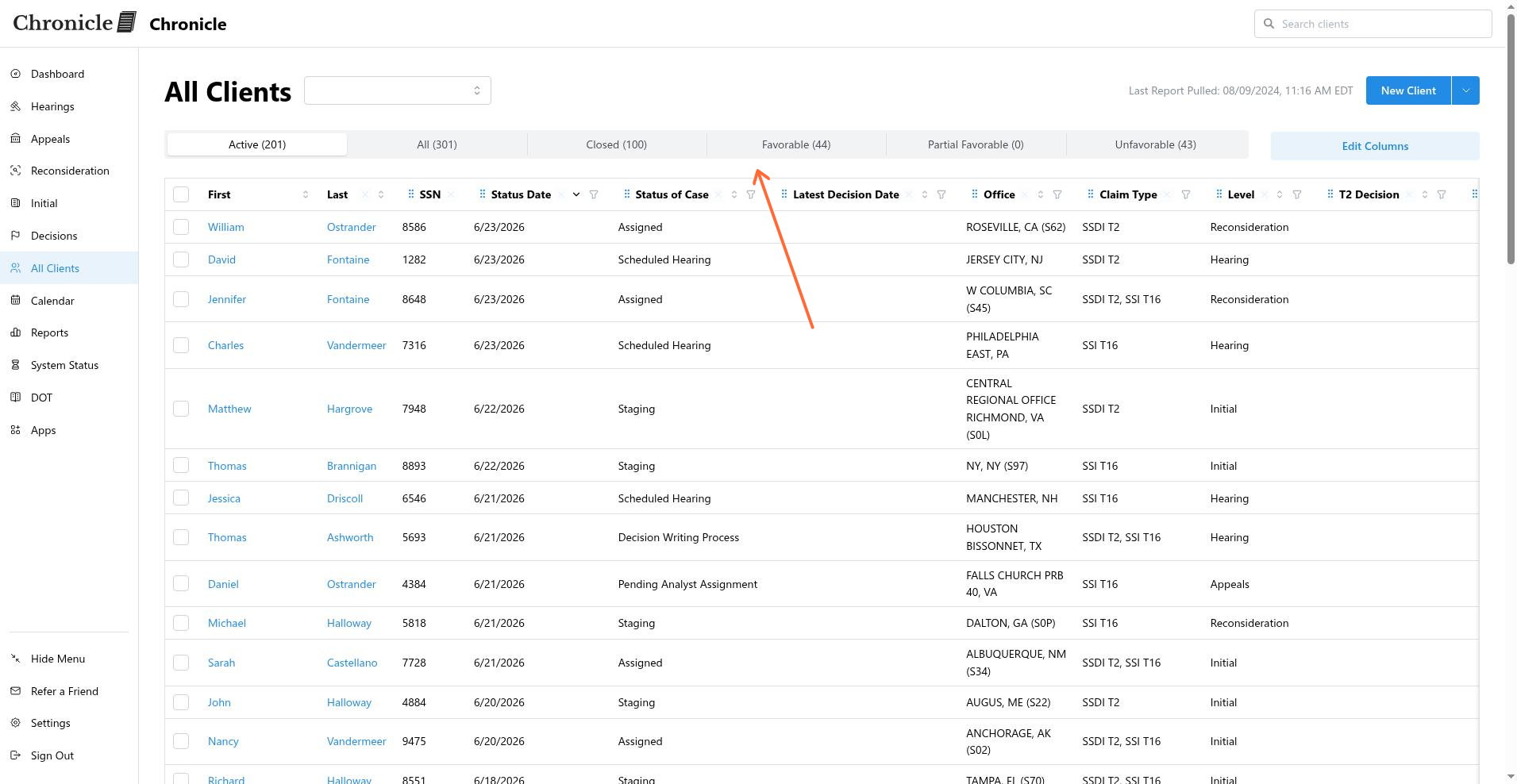Screen dimensions: 1517x784
Task: Click the Edit Columns button
Action: 1375,146
